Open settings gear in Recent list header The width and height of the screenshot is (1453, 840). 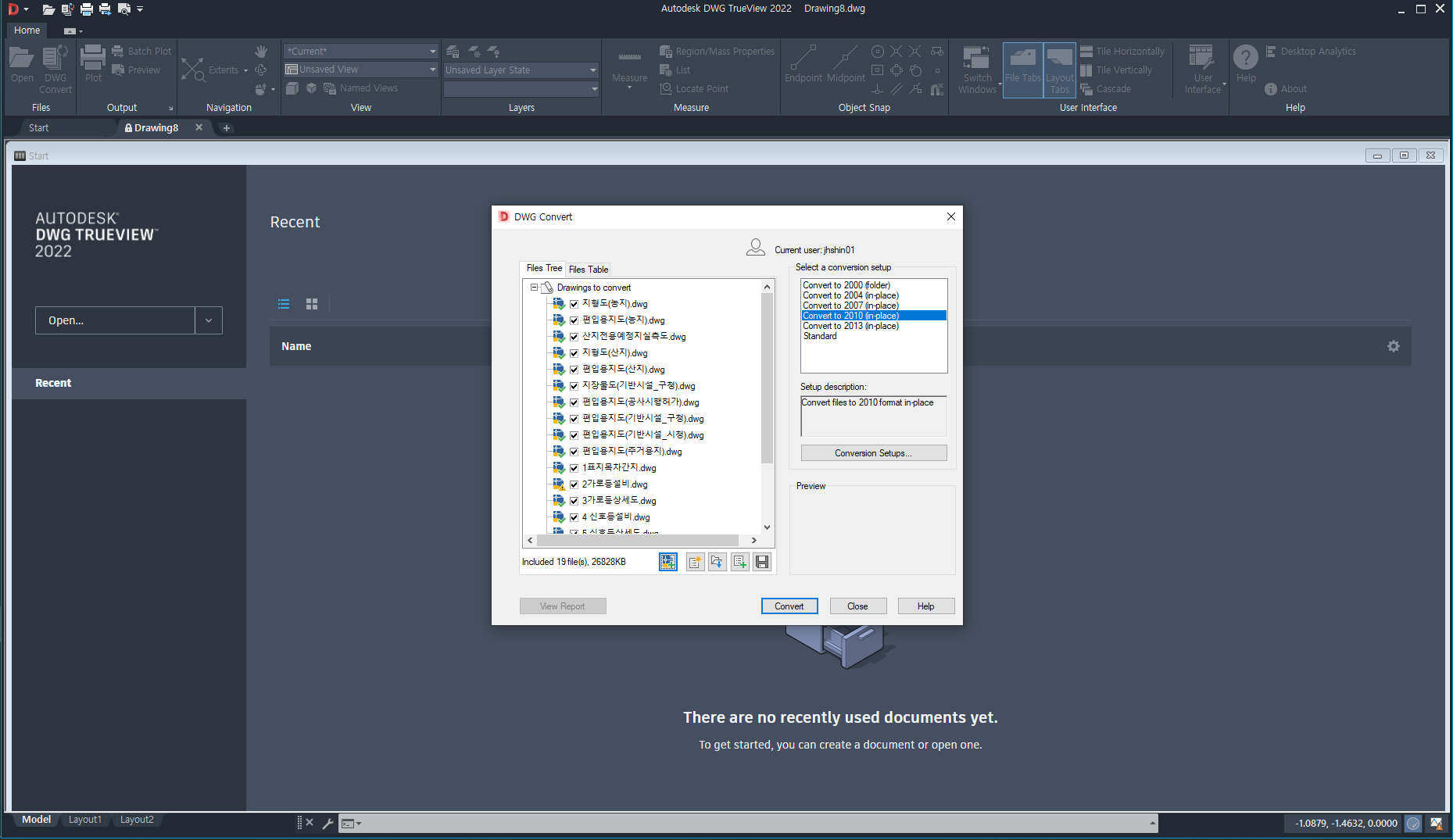[x=1394, y=346]
